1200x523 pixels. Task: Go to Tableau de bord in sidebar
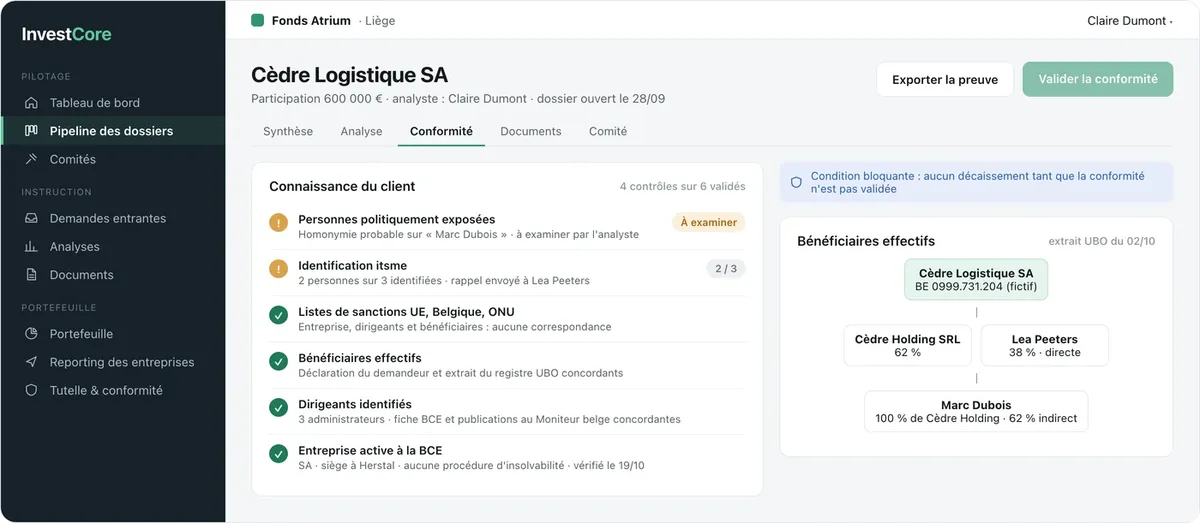[x=113, y=103]
